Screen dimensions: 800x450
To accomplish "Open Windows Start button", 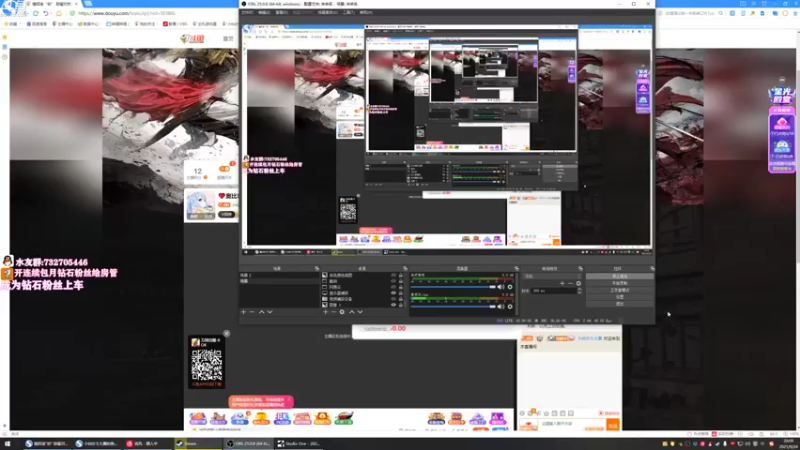I will [x=7, y=443].
